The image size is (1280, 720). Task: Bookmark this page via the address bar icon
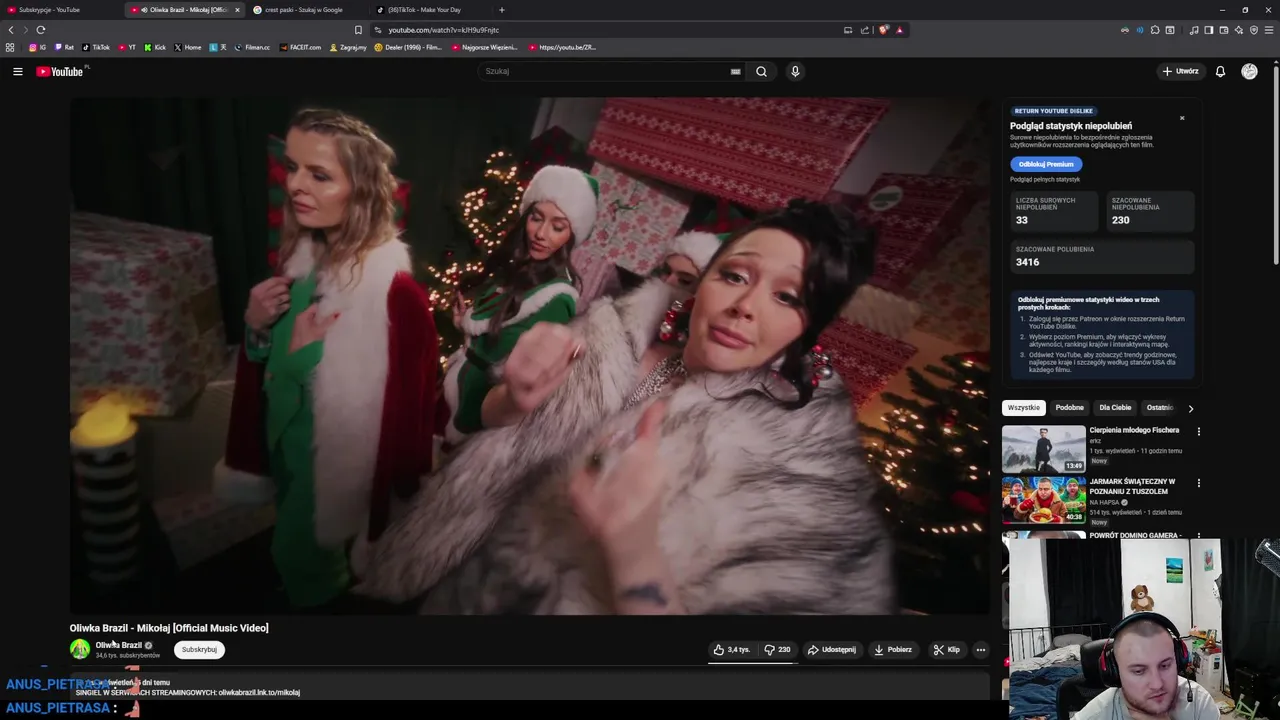[358, 30]
